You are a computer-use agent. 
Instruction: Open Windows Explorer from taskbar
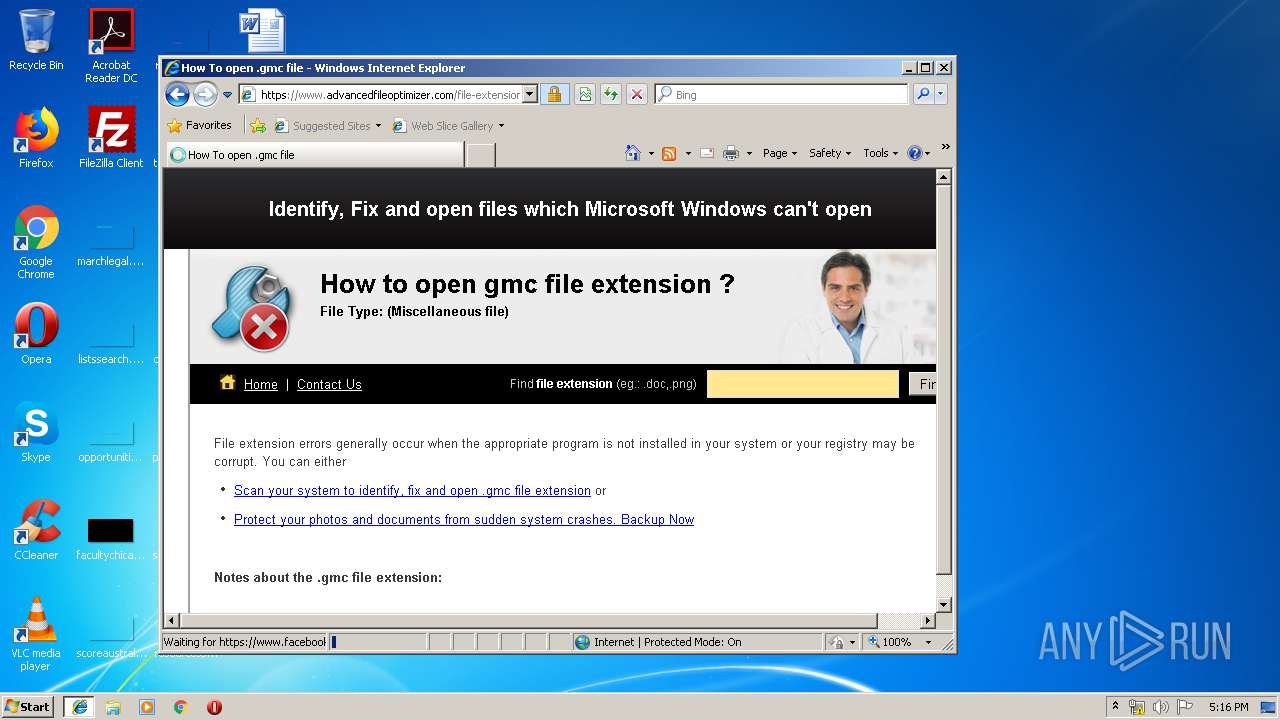pyautogui.click(x=113, y=706)
